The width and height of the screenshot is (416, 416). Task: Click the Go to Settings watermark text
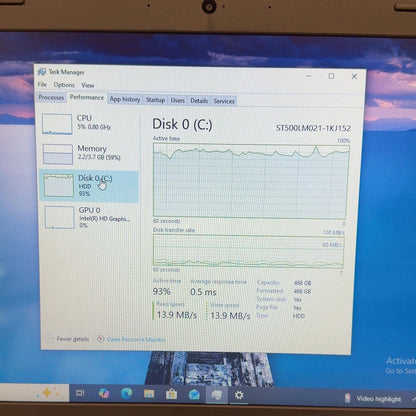pyautogui.click(x=400, y=371)
